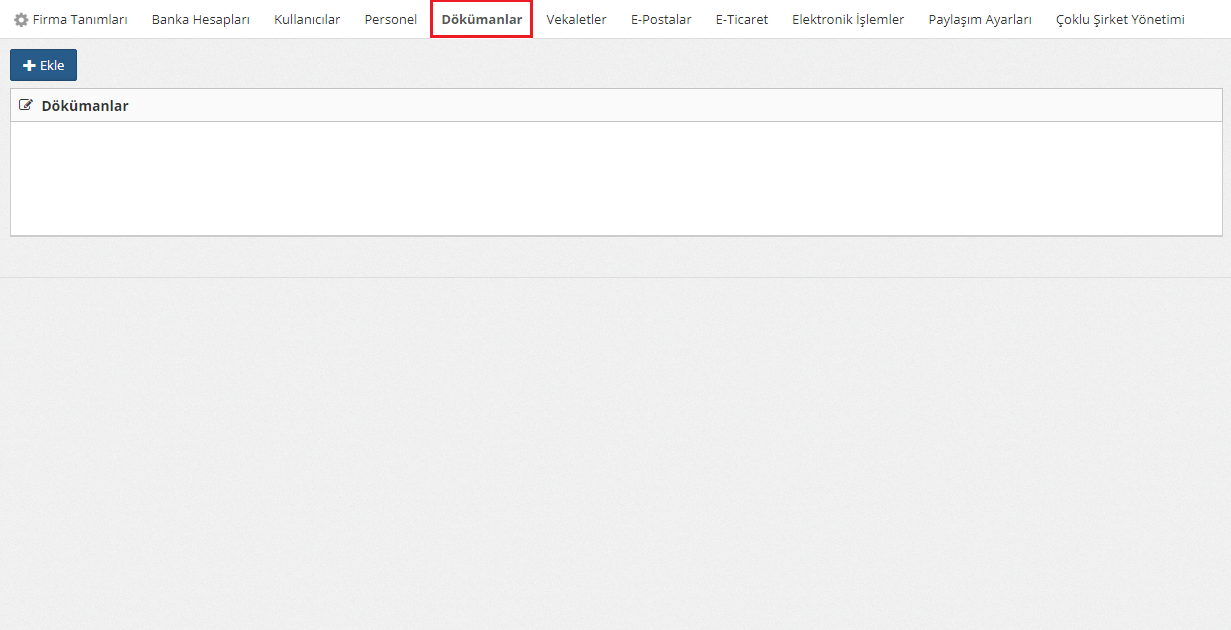Open the Vekaletler tab
The width and height of the screenshot is (1231, 630).
click(576, 19)
